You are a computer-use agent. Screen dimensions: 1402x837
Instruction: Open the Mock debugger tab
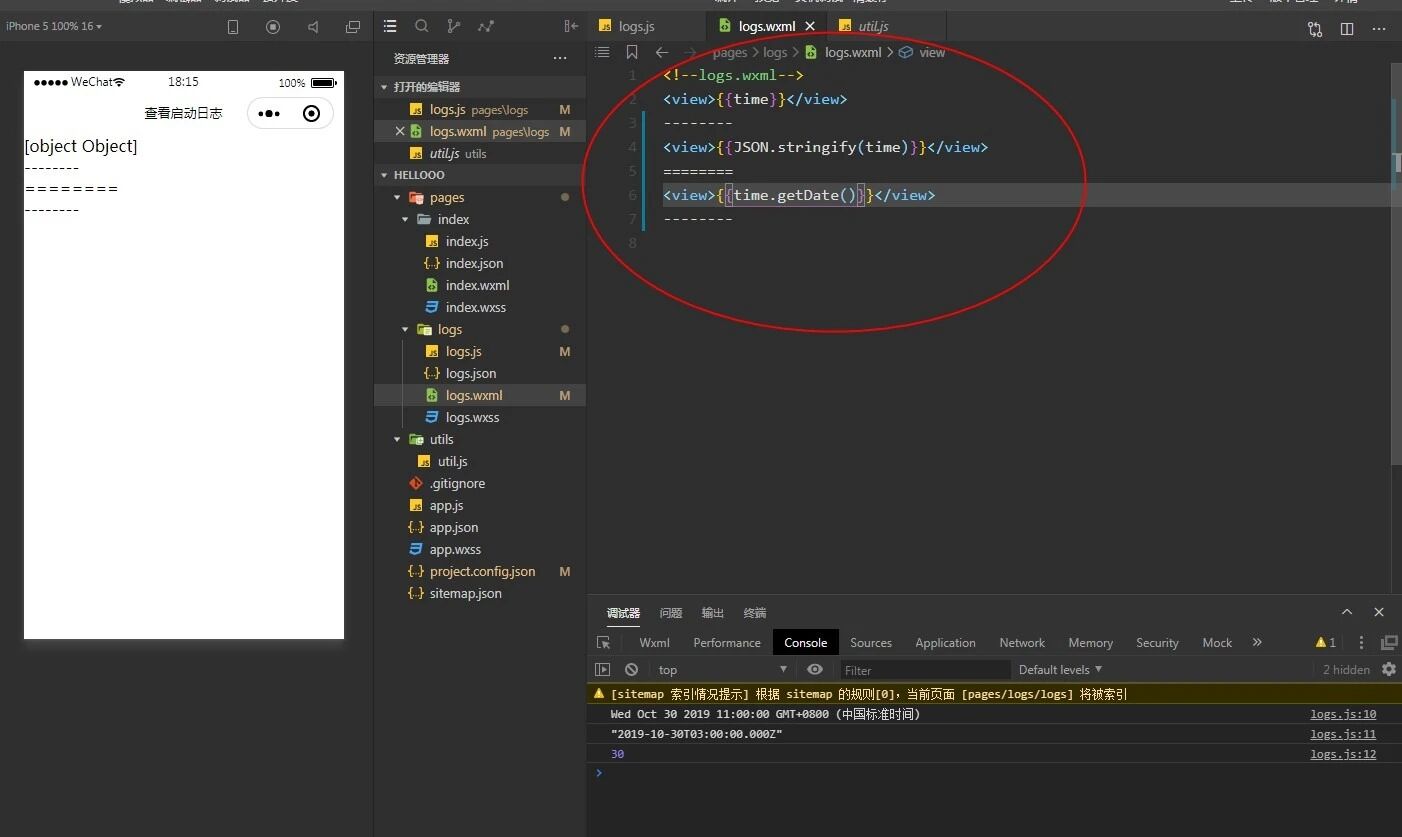click(x=1217, y=643)
